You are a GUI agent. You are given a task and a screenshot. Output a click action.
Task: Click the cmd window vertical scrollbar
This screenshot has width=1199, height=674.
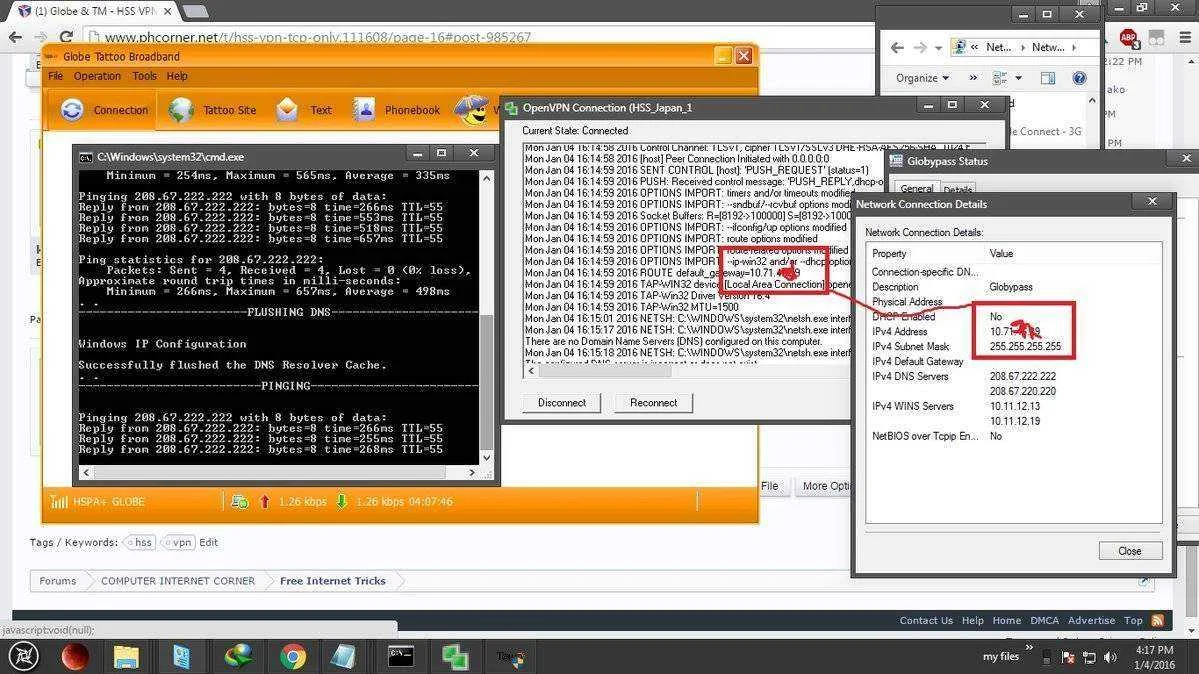486,317
